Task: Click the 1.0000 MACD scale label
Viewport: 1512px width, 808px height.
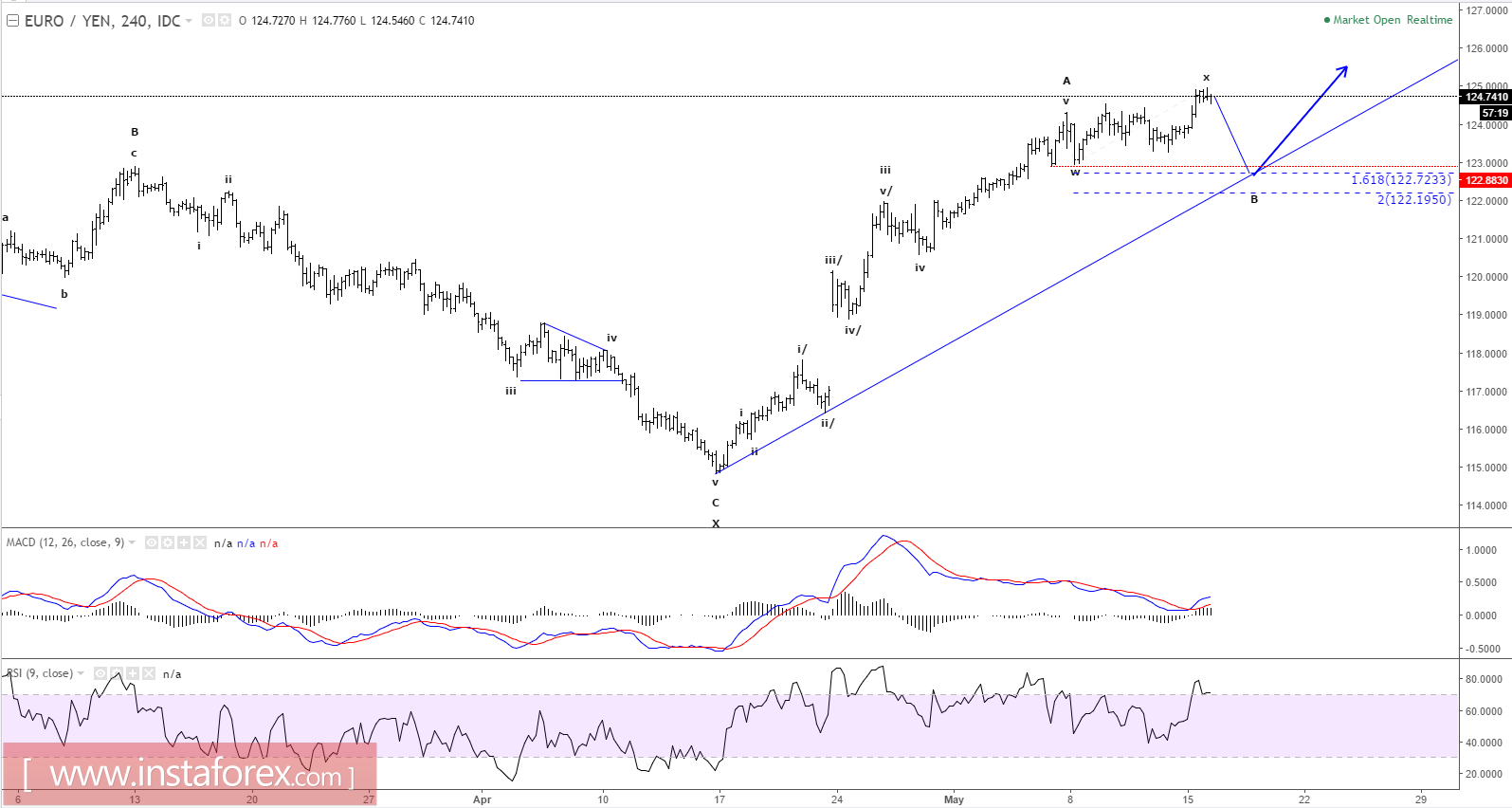Action: click(1482, 550)
